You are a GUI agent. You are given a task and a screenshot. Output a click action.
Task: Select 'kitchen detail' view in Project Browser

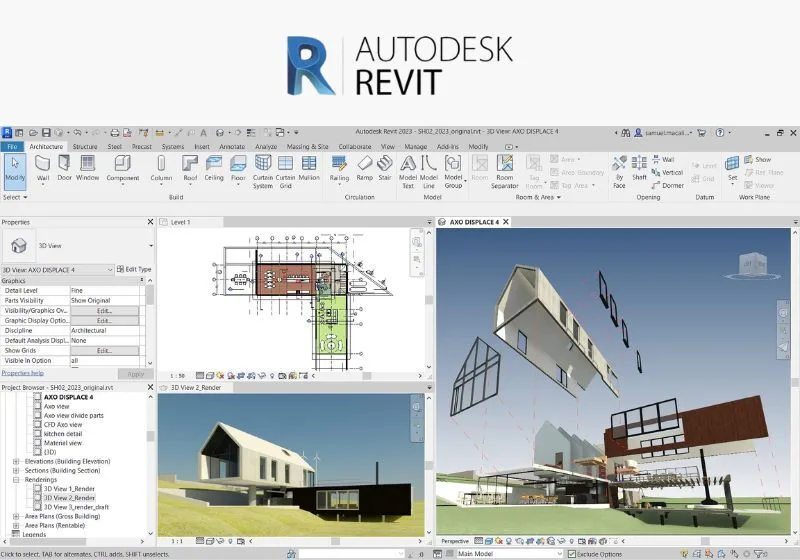[x=63, y=434]
